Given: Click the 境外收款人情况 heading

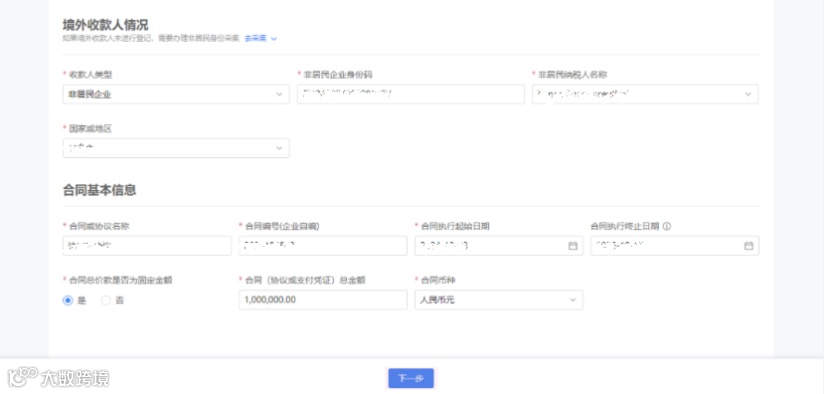Looking at the screenshot, I should coord(105,25).
